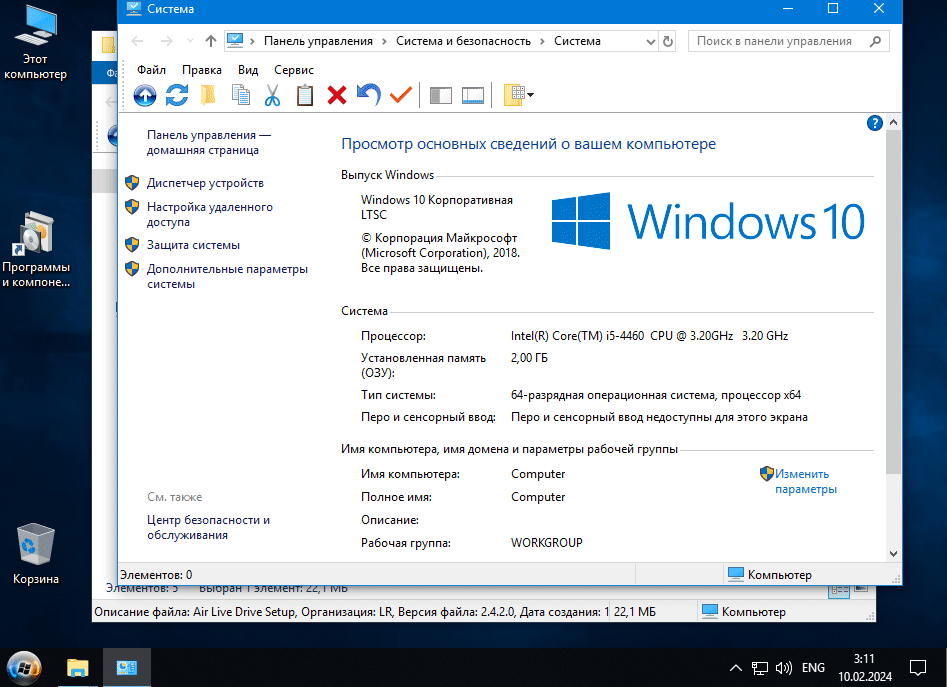Focus the Поиск в панели управления search field
947x687 pixels.
click(789, 41)
